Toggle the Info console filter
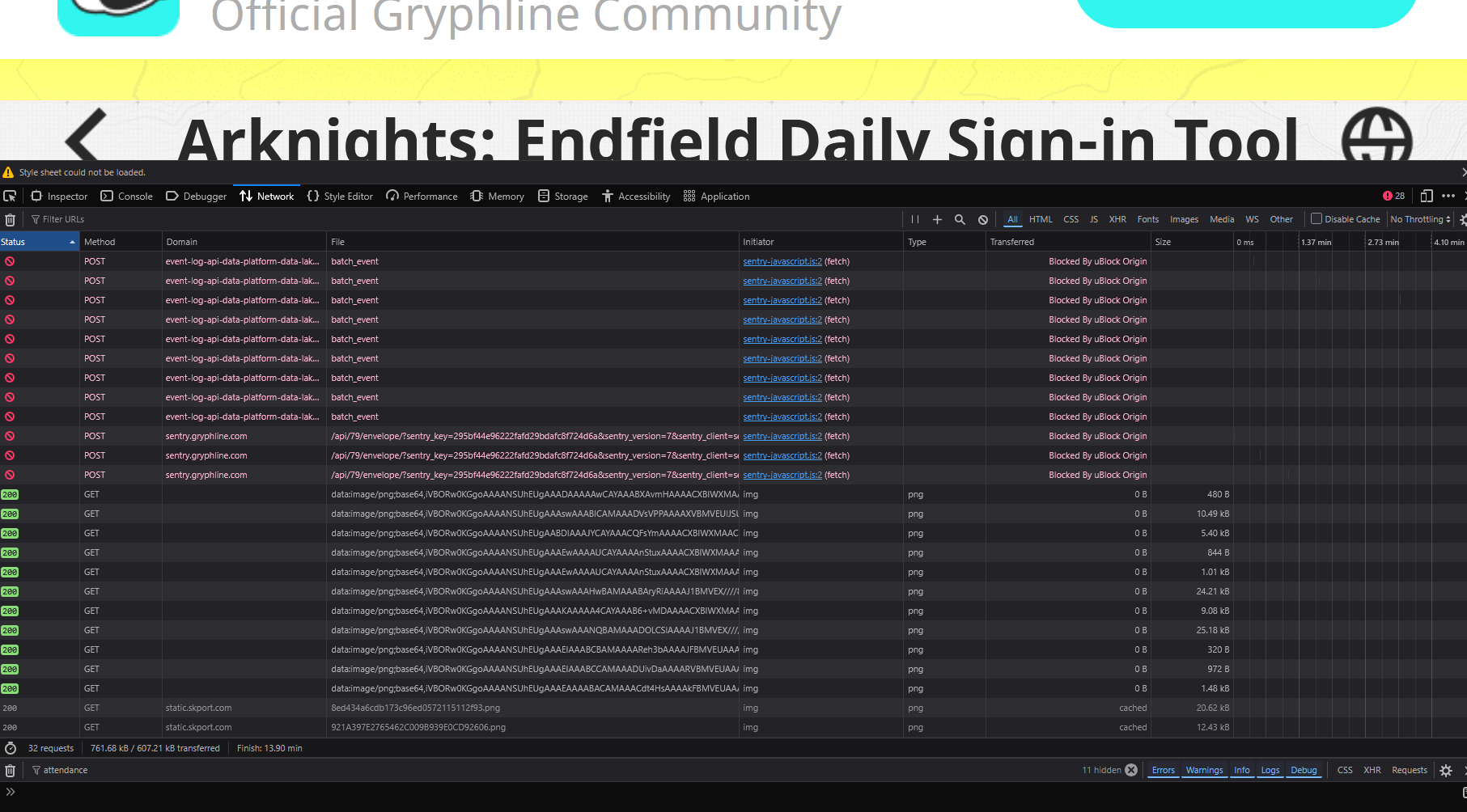 click(x=1241, y=770)
